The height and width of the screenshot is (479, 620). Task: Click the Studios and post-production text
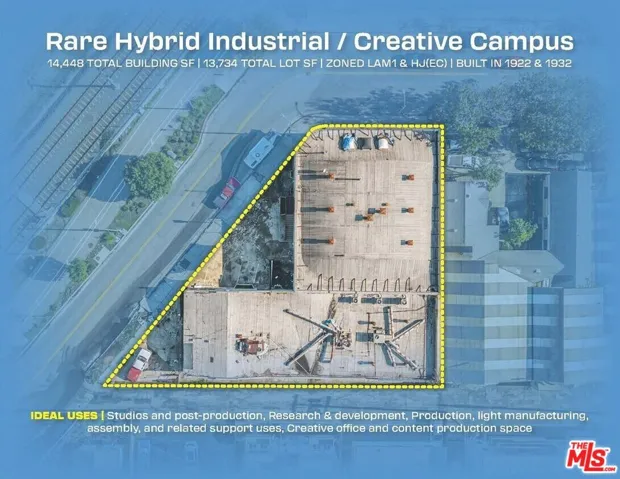185,413
